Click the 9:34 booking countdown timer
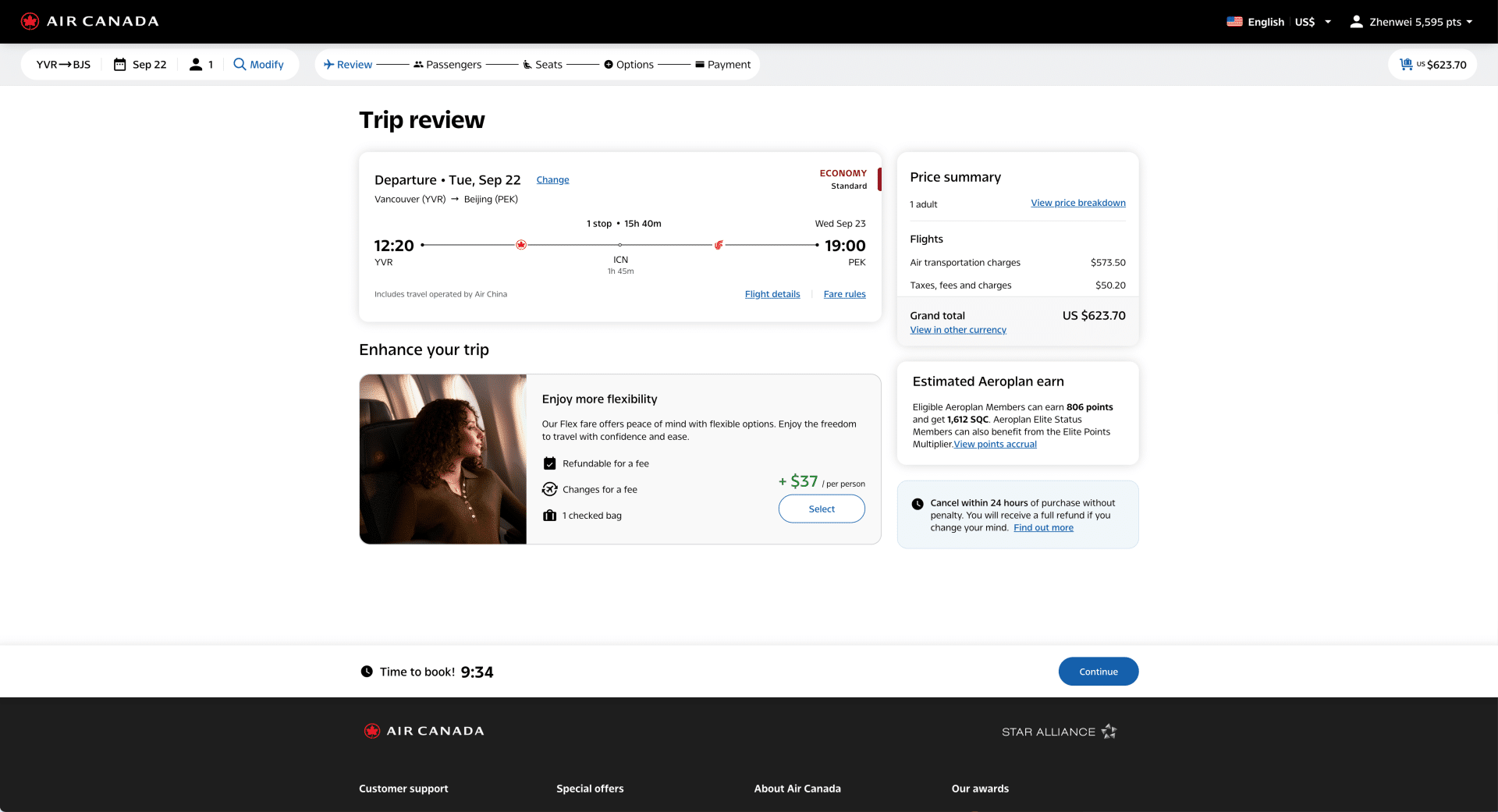 (477, 672)
